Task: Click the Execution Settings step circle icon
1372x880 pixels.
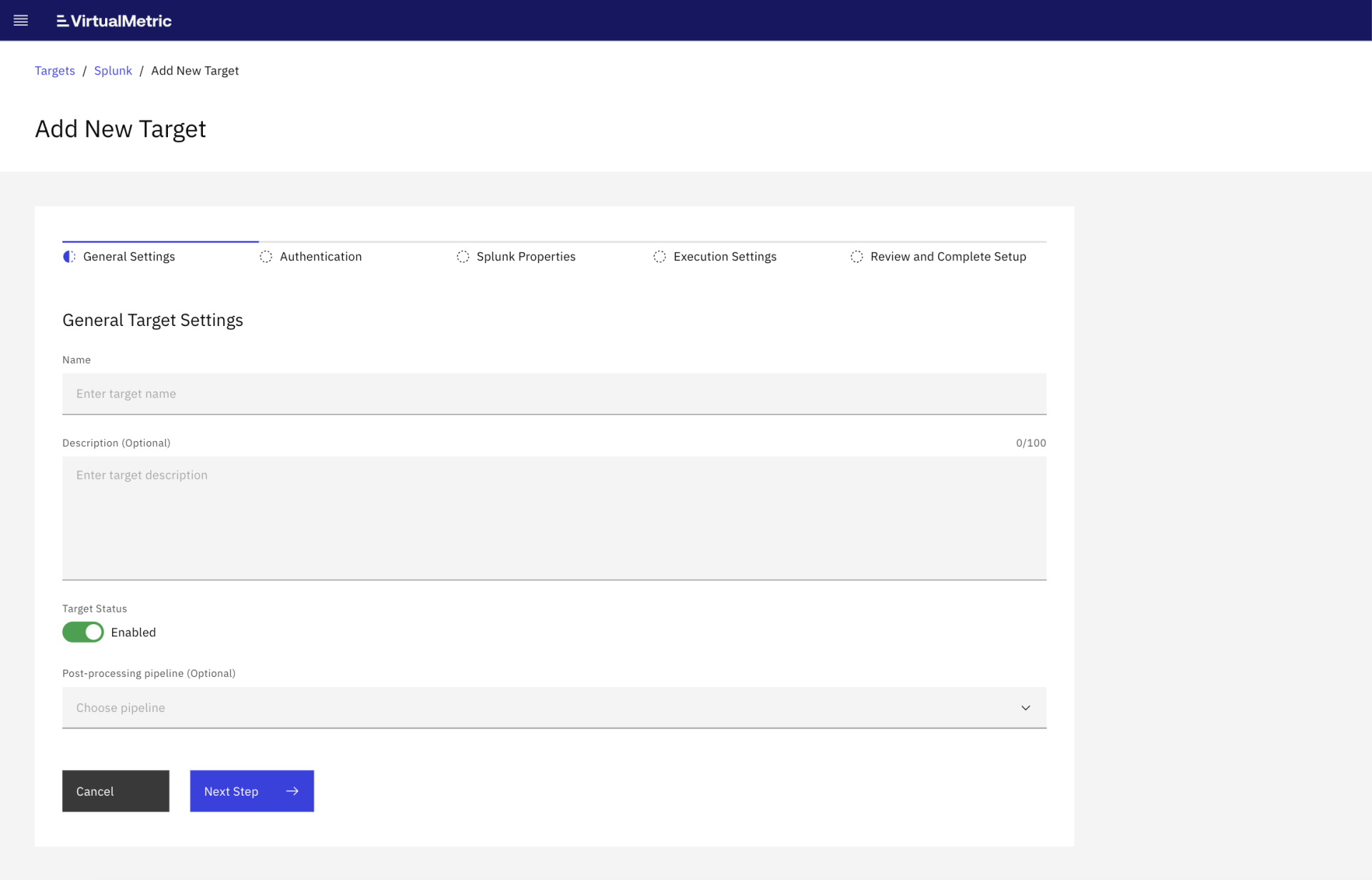Action: click(x=660, y=257)
